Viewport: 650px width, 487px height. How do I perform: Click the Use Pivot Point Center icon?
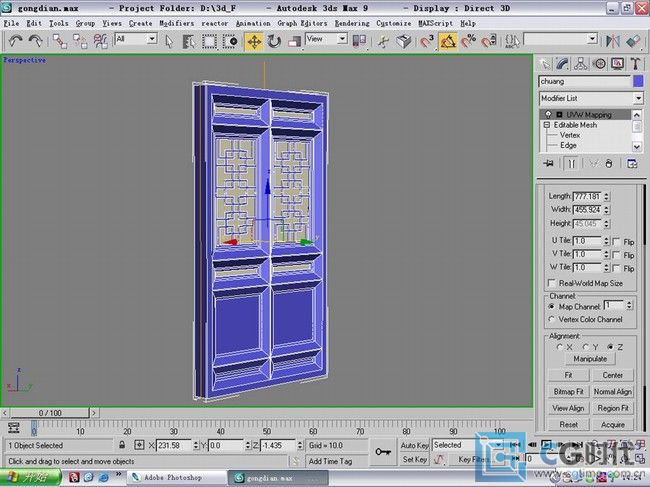[359, 41]
